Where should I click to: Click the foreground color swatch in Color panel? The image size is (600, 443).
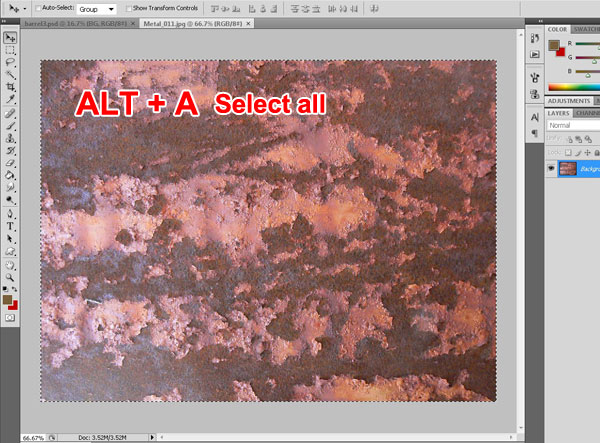(x=553, y=45)
